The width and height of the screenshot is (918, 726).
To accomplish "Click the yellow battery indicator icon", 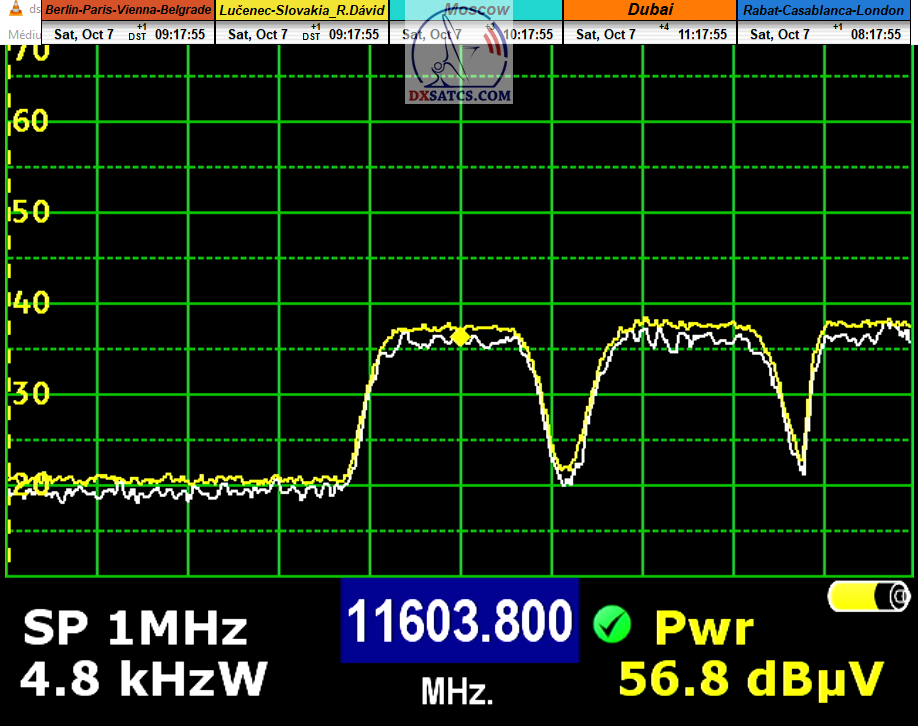I will click(869, 596).
